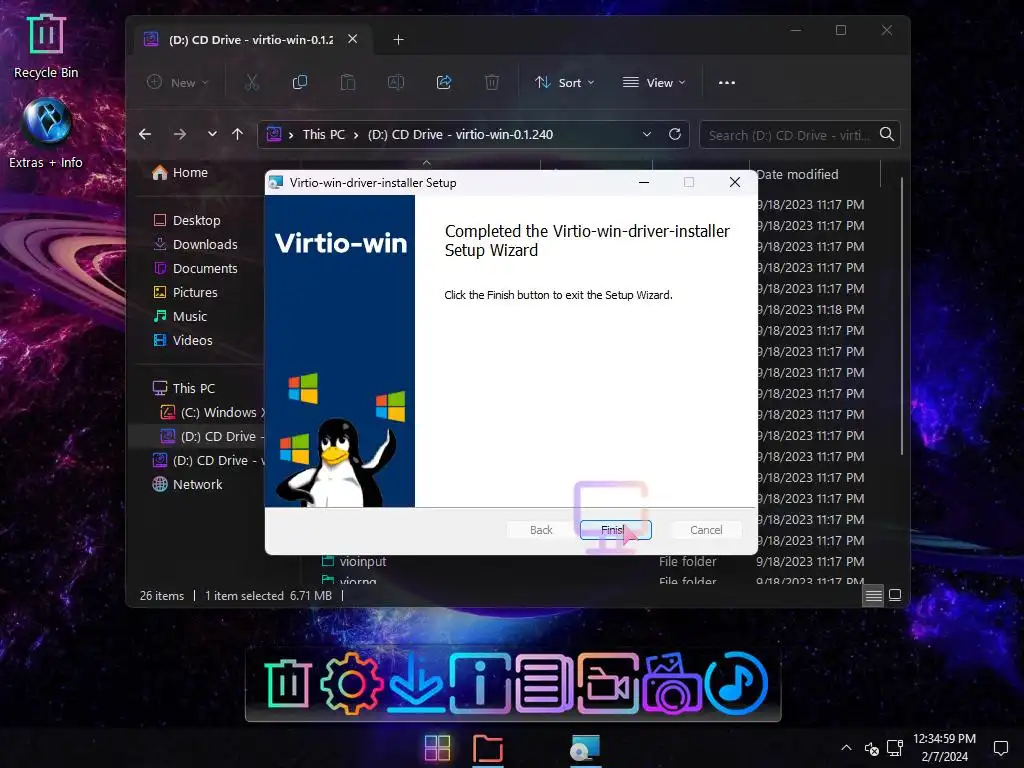Open Downloads in the navigation pane

[x=195, y=244]
